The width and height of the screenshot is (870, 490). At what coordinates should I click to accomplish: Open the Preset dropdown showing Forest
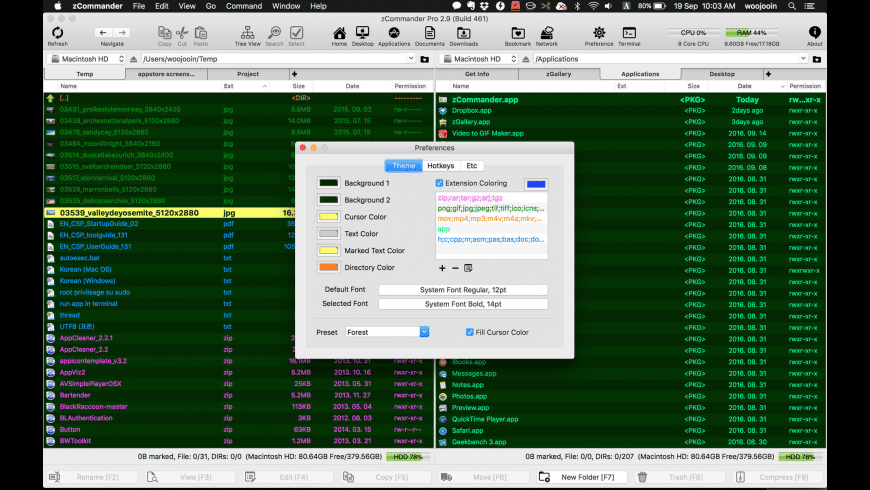click(x=387, y=332)
